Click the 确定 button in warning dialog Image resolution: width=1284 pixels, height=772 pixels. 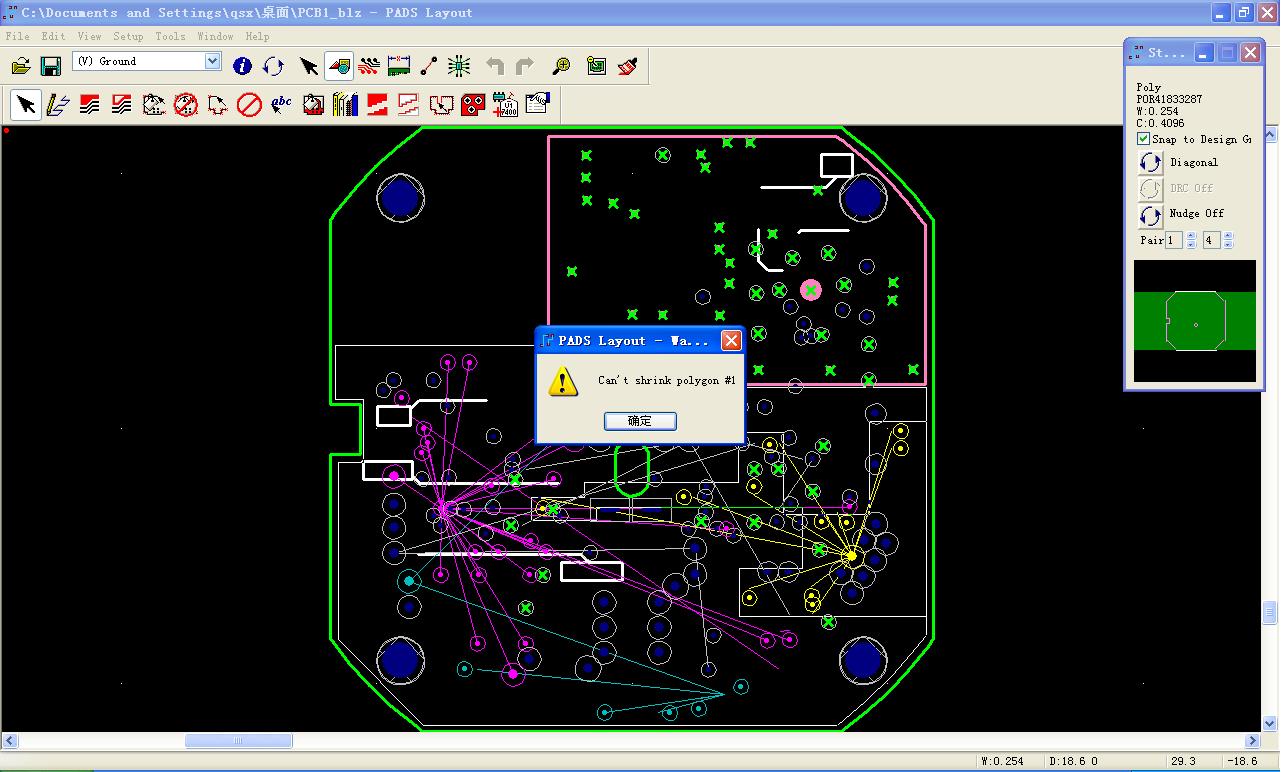click(x=640, y=421)
